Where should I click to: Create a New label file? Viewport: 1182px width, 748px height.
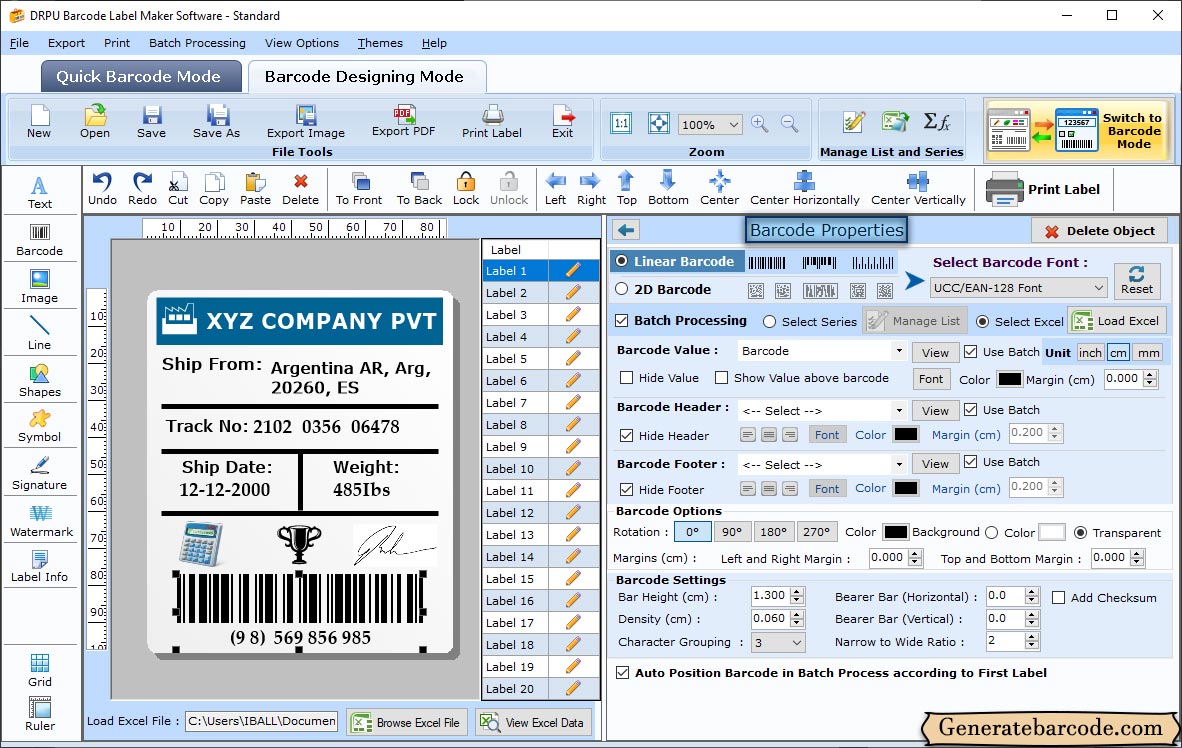pyautogui.click(x=39, y=121)
